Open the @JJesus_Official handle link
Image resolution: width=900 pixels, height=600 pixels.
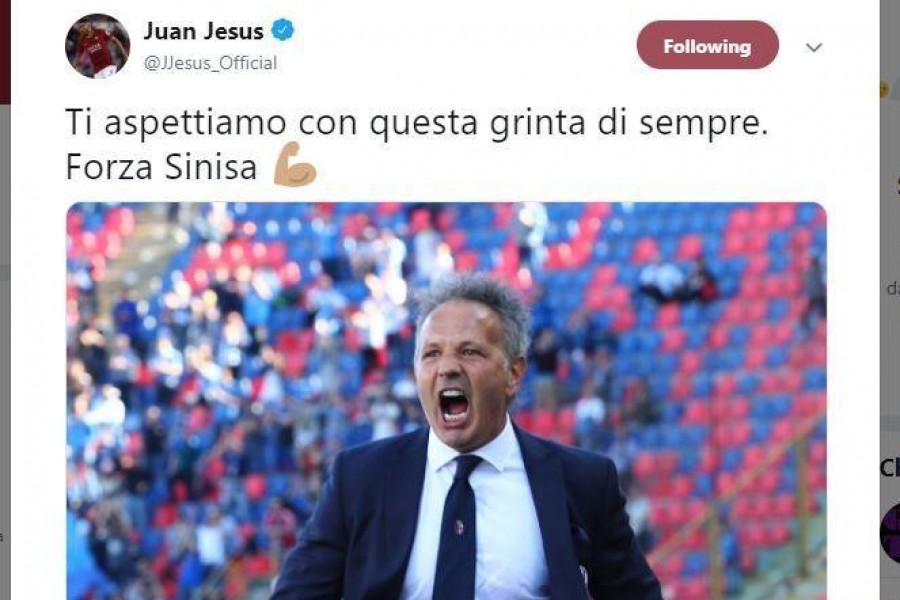pos(210,63)
